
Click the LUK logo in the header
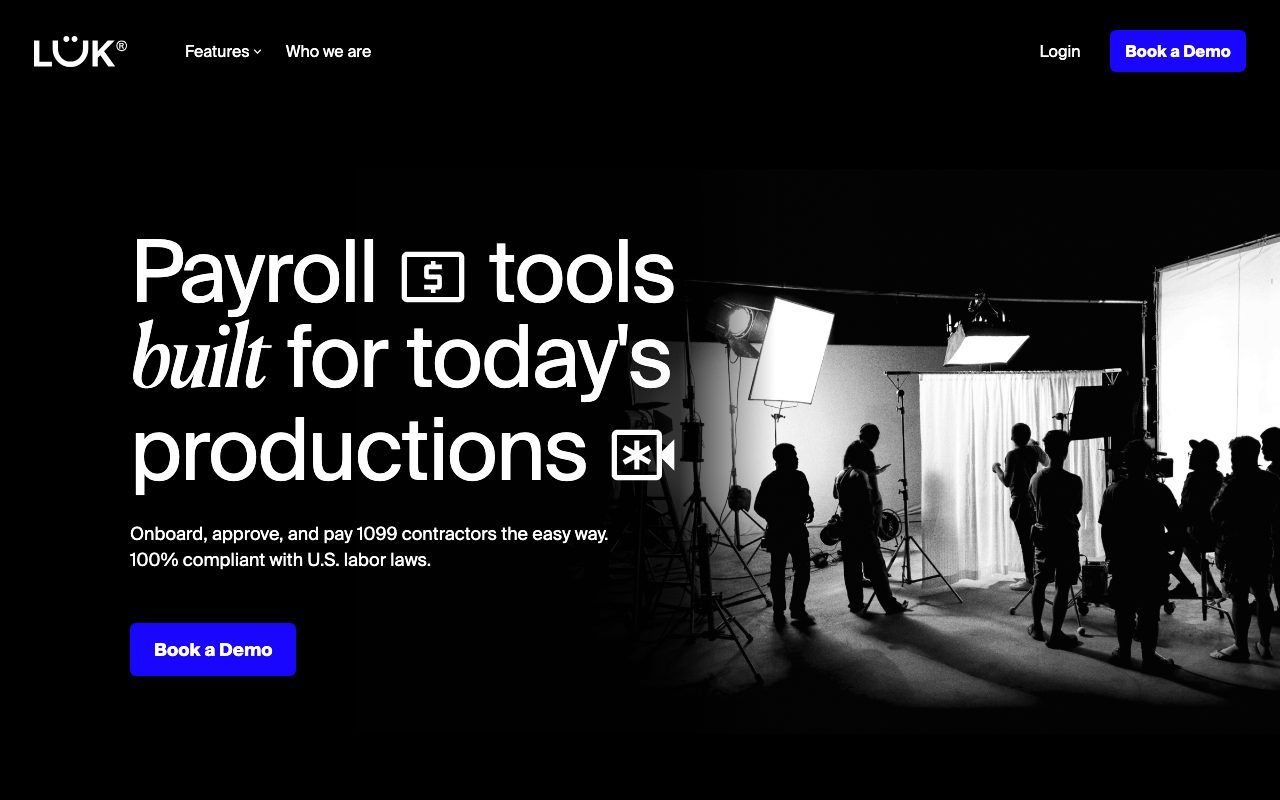80,52
